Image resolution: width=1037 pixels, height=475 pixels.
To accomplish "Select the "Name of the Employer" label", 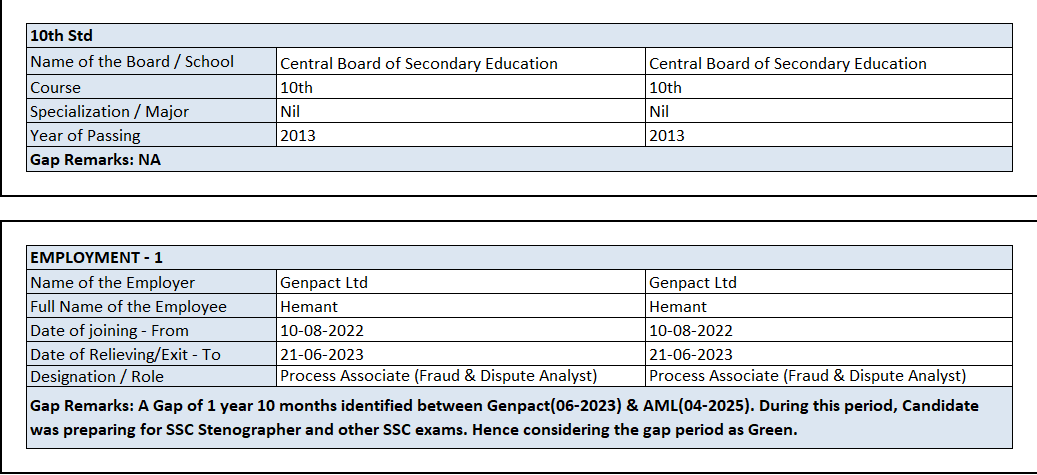I will pos(113,282).
